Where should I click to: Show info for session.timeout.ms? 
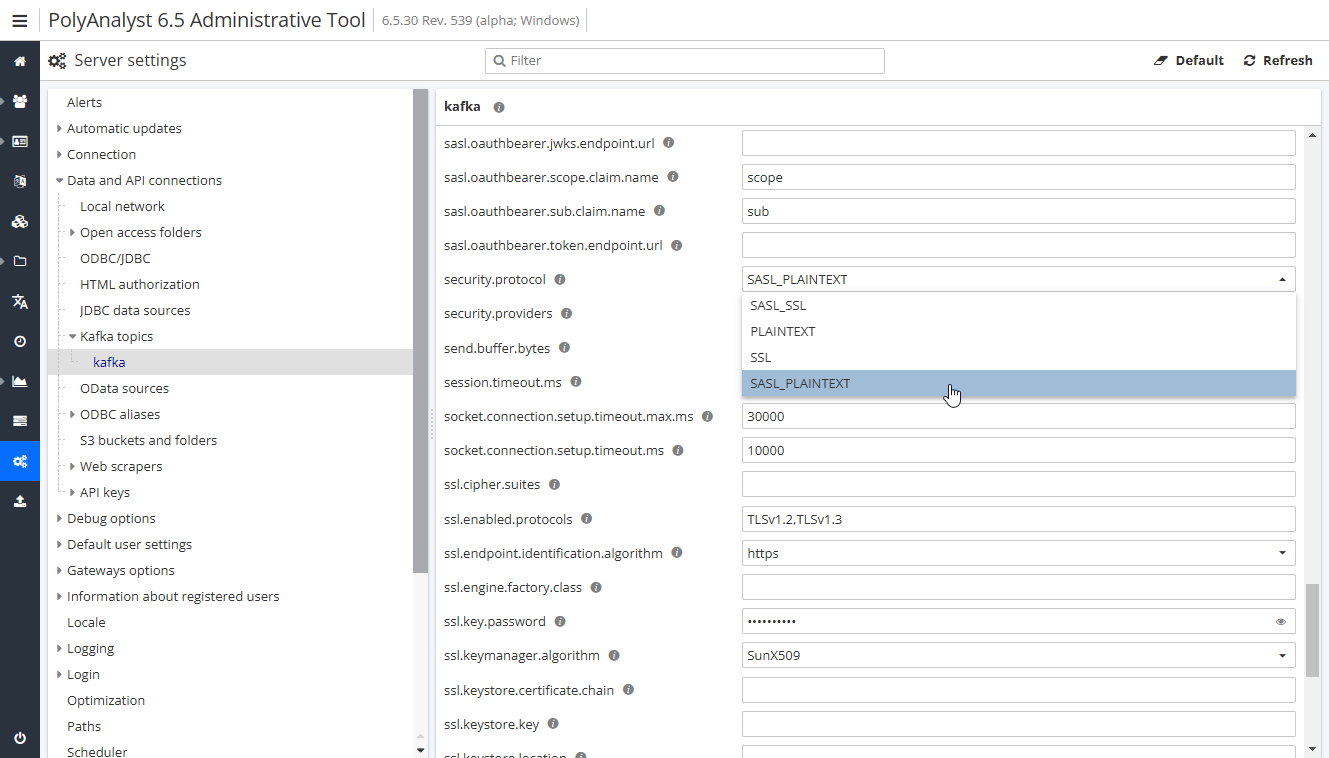576,382
